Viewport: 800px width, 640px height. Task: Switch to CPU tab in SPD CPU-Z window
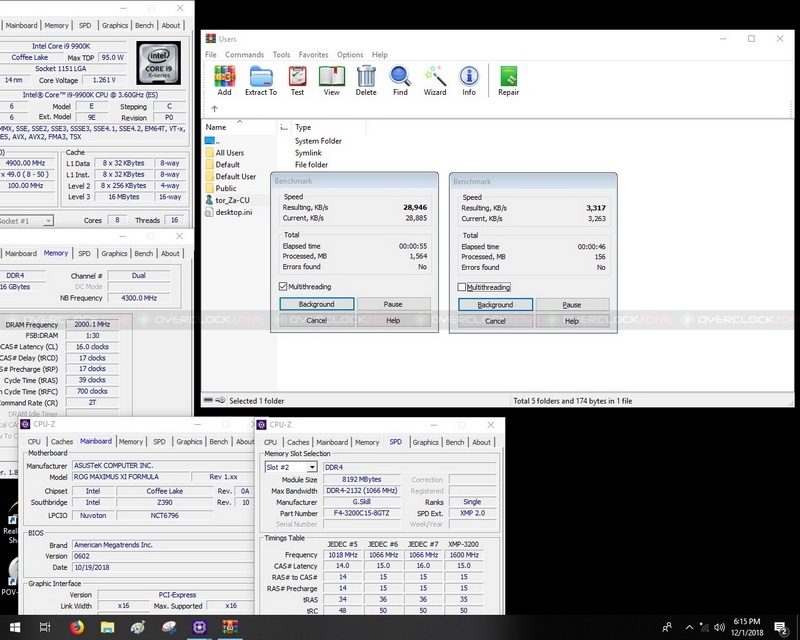[x=270, y=442]
